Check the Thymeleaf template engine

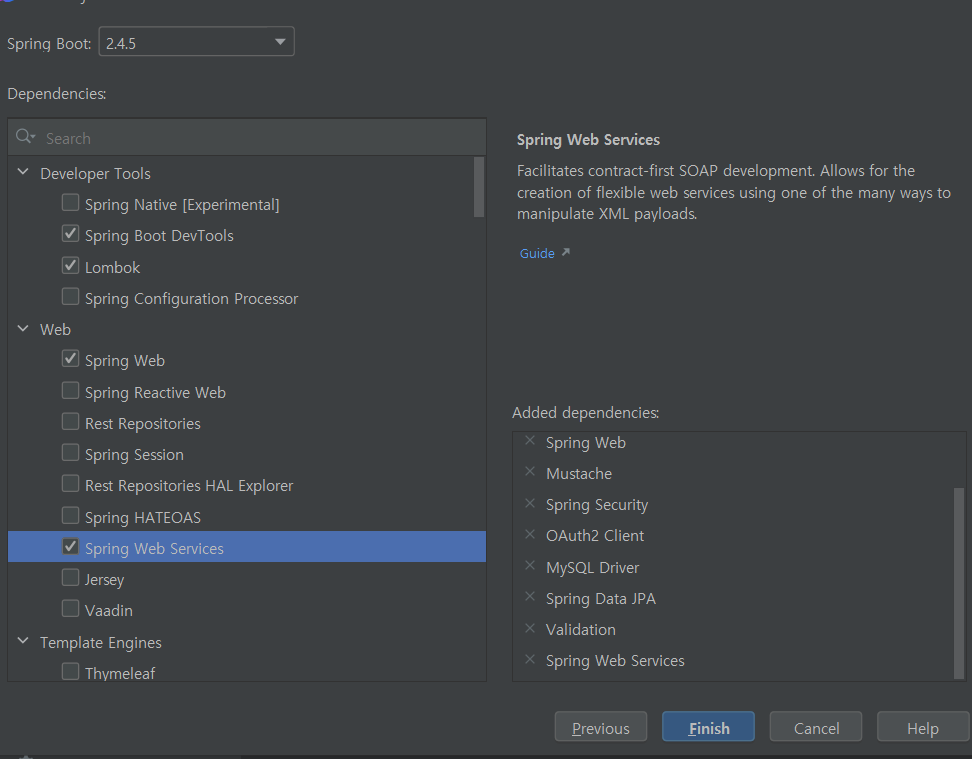(71, 672)
